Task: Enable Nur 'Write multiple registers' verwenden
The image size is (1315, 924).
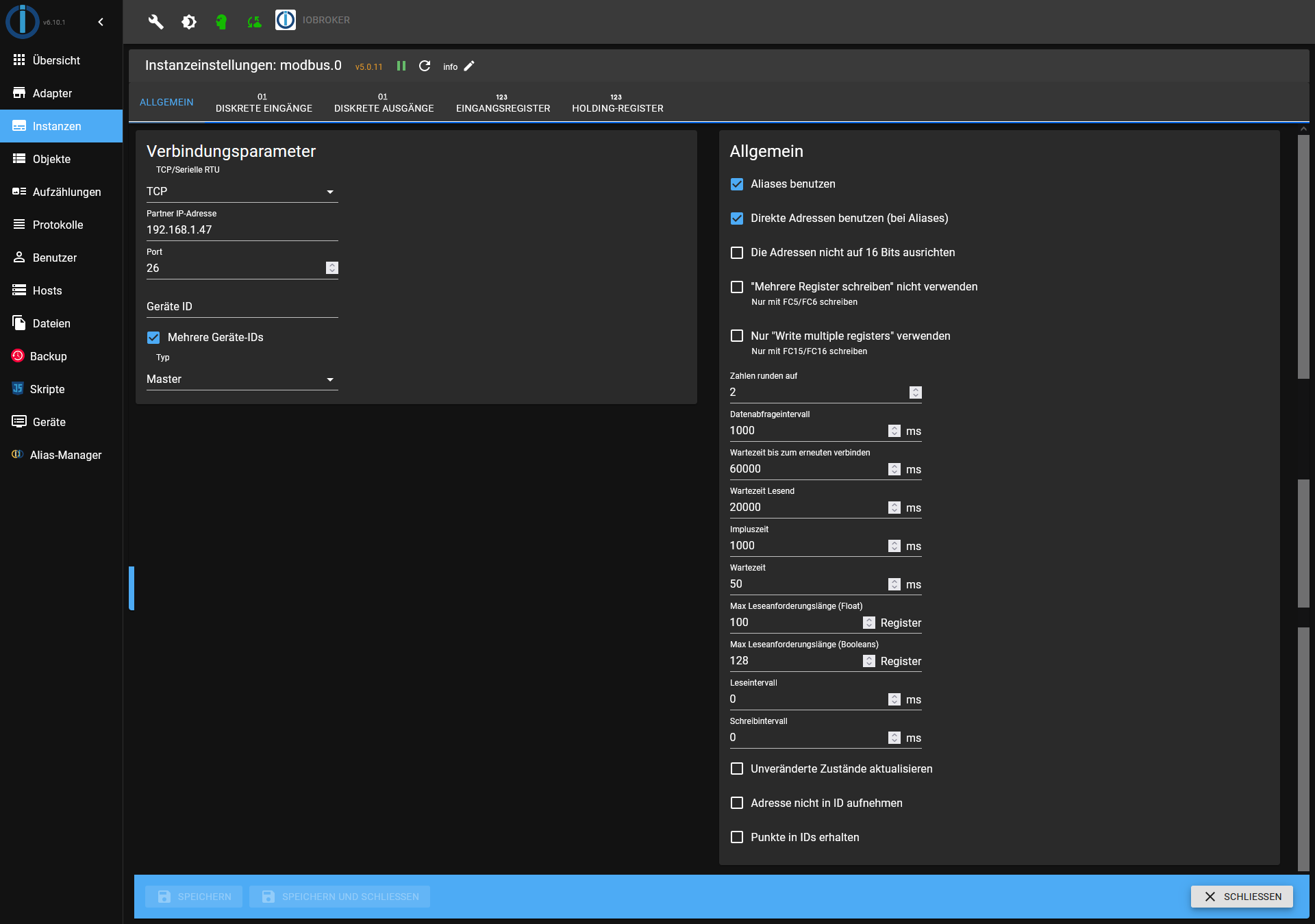Action: click(x=737, y=336)
